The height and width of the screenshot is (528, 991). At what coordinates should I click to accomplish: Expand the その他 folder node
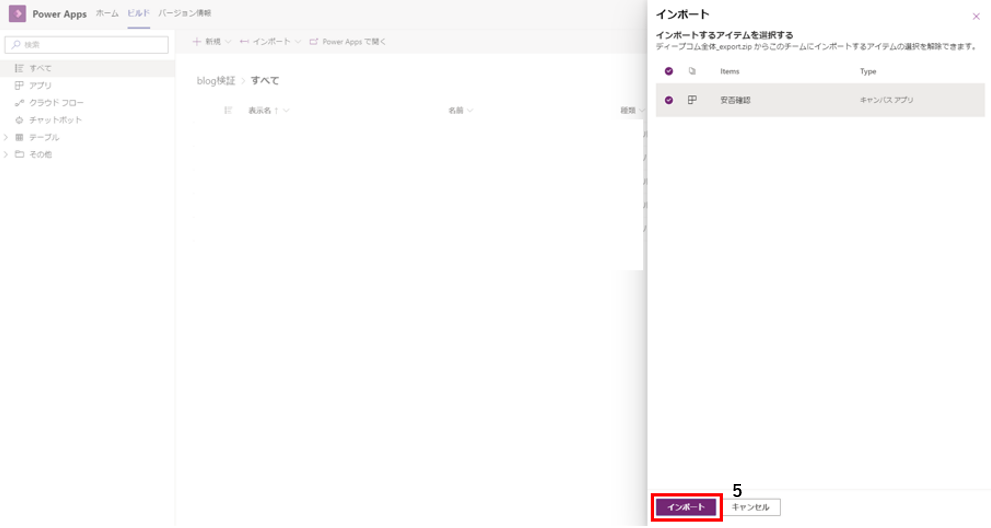pos(6,154)
